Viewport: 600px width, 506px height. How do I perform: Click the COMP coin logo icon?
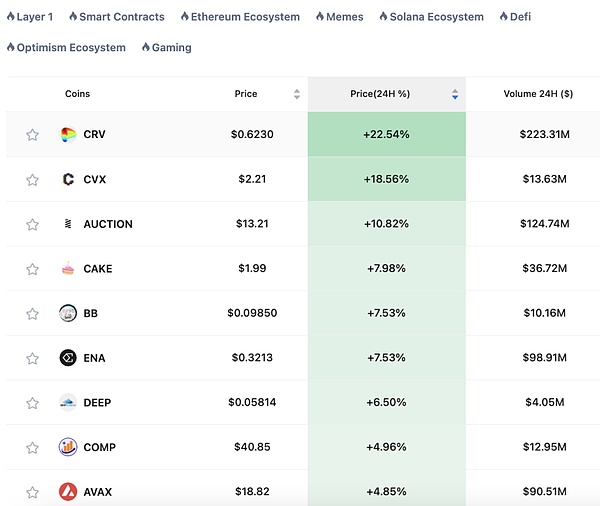pos(68,447)
